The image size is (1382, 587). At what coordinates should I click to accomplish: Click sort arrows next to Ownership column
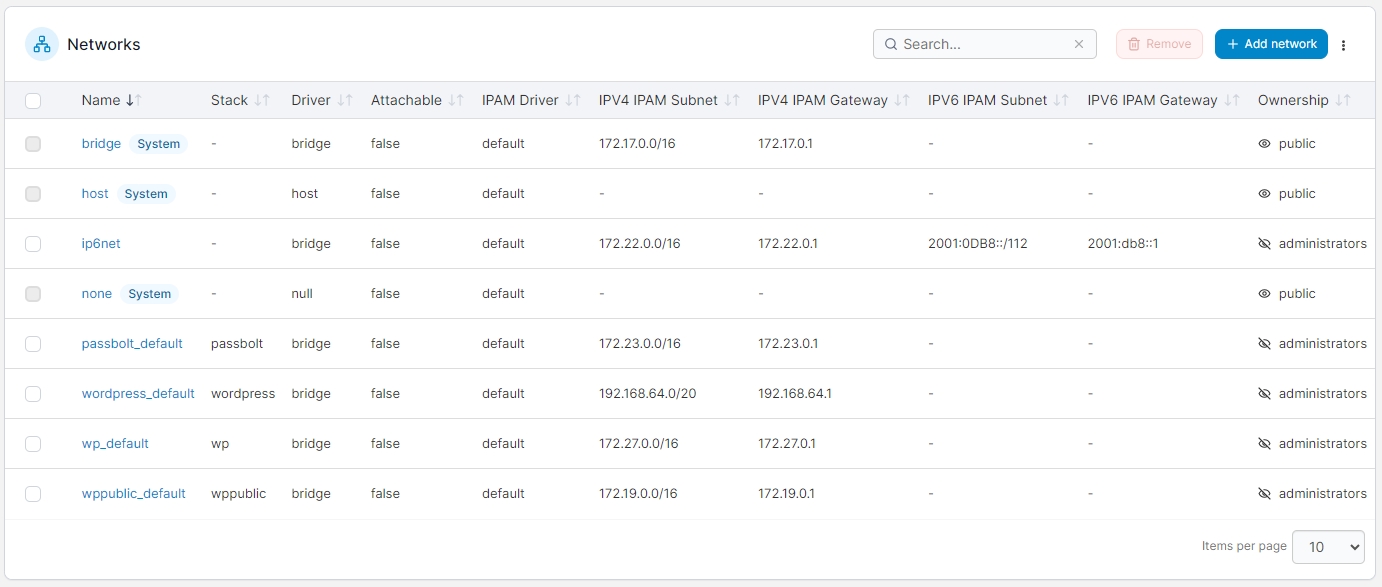(1343, 100)
